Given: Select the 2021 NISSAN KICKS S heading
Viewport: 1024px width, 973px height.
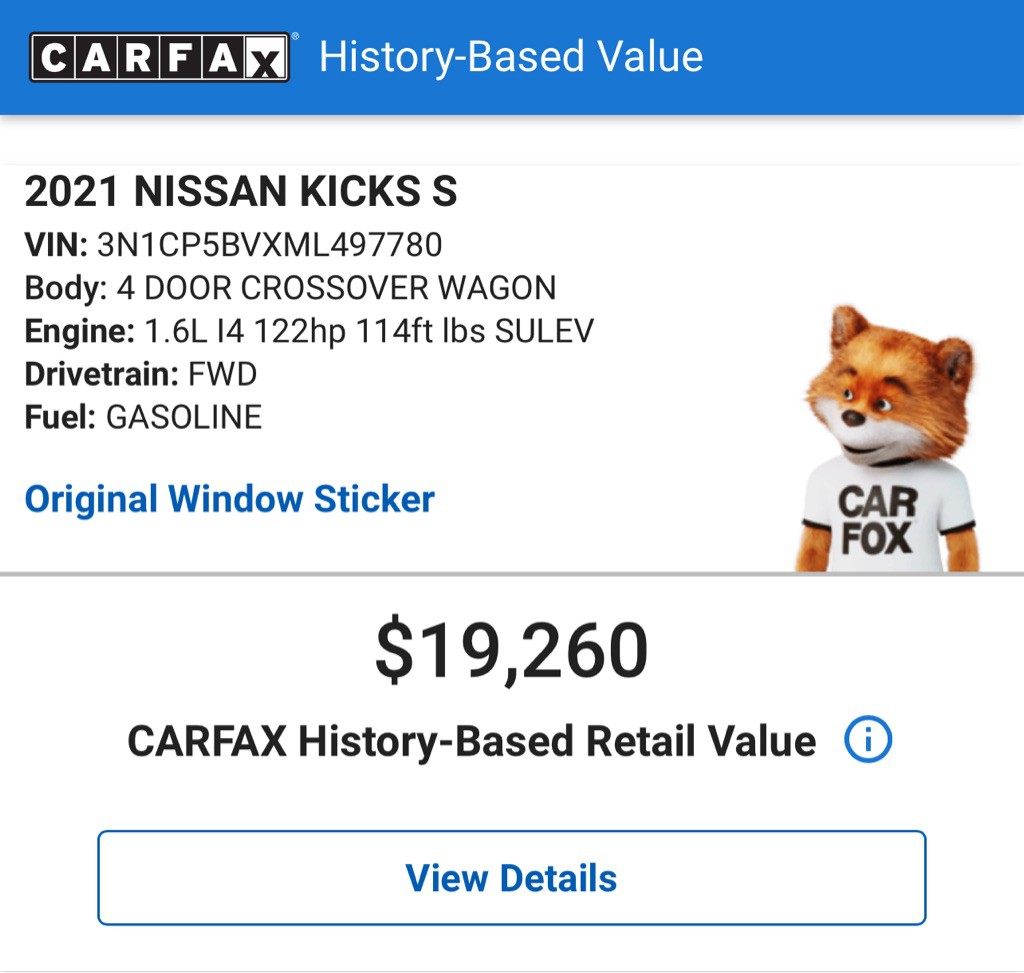Looking at the screenshot, I should point(240,191).
